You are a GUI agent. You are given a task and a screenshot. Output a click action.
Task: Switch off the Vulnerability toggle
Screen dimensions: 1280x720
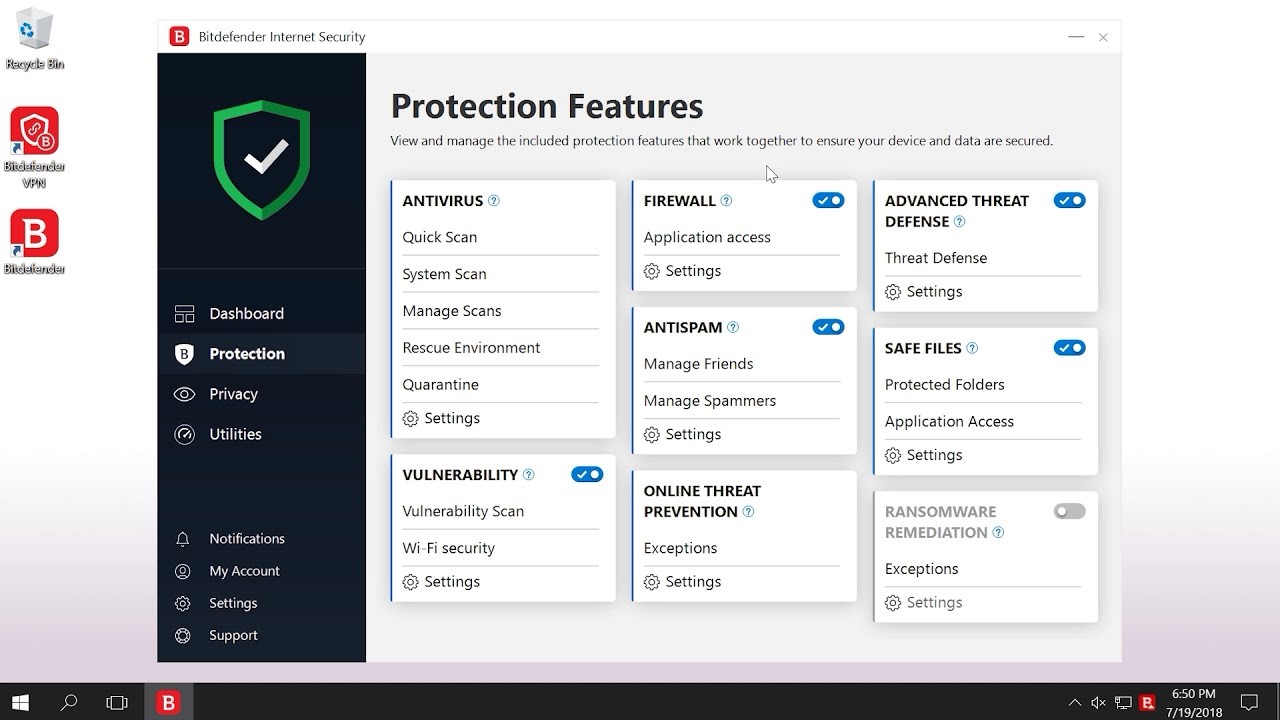(587, 474)
